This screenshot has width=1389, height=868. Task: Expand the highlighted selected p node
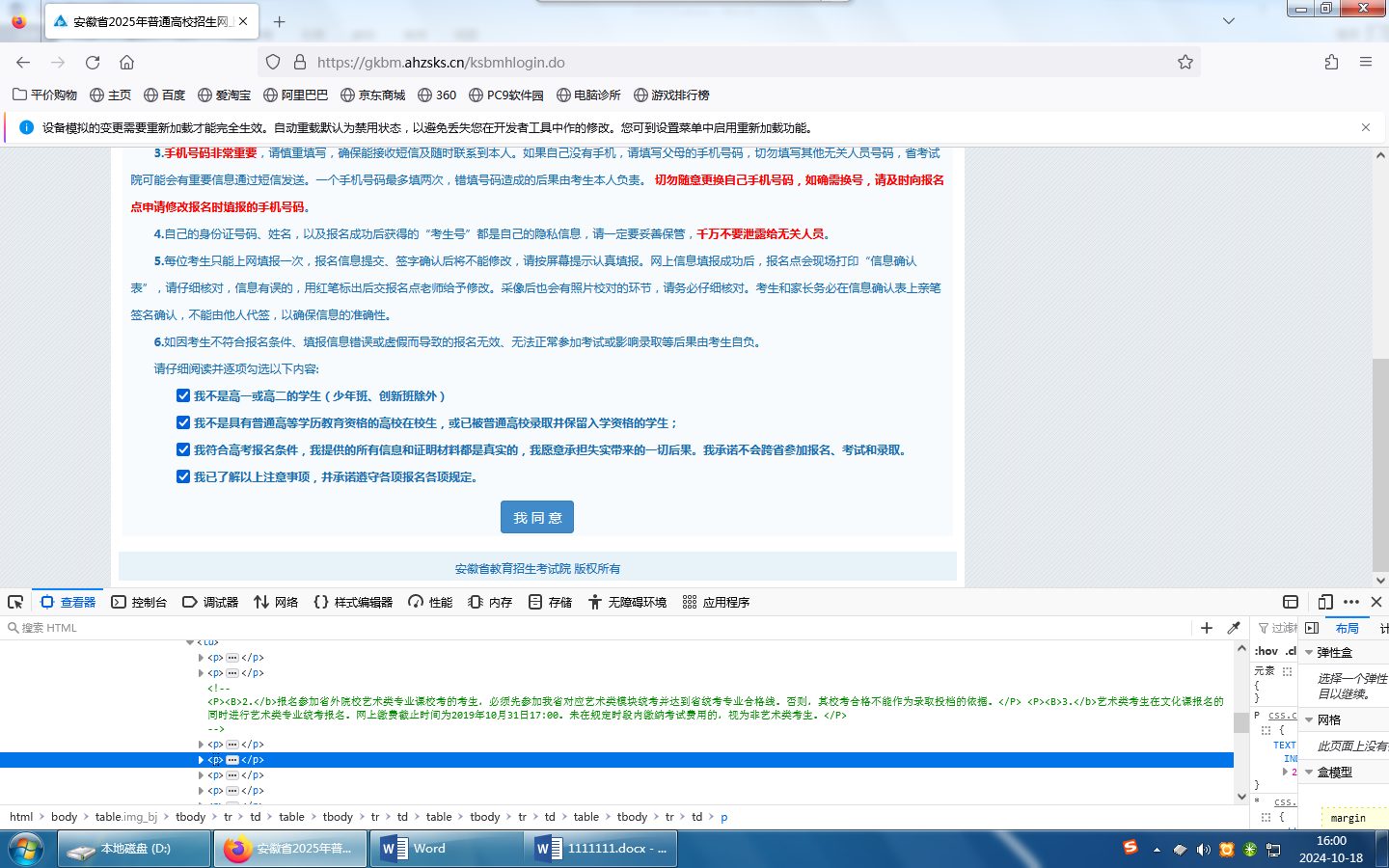click(x=201, y=760)
